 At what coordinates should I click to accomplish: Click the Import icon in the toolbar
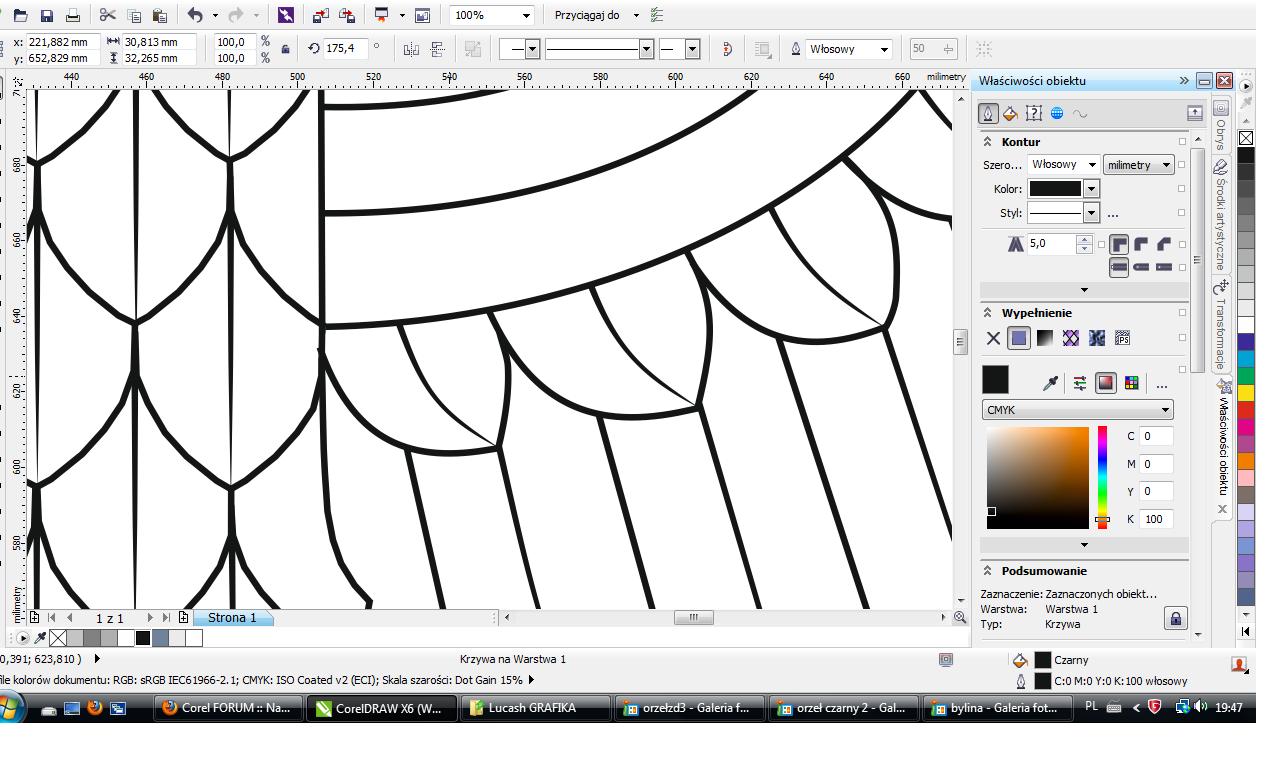[320, 16]
